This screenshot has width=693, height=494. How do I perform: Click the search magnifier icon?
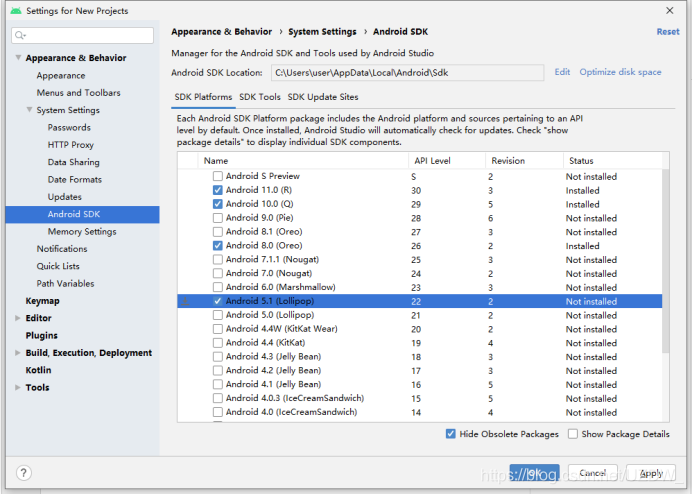pos(20,35)
